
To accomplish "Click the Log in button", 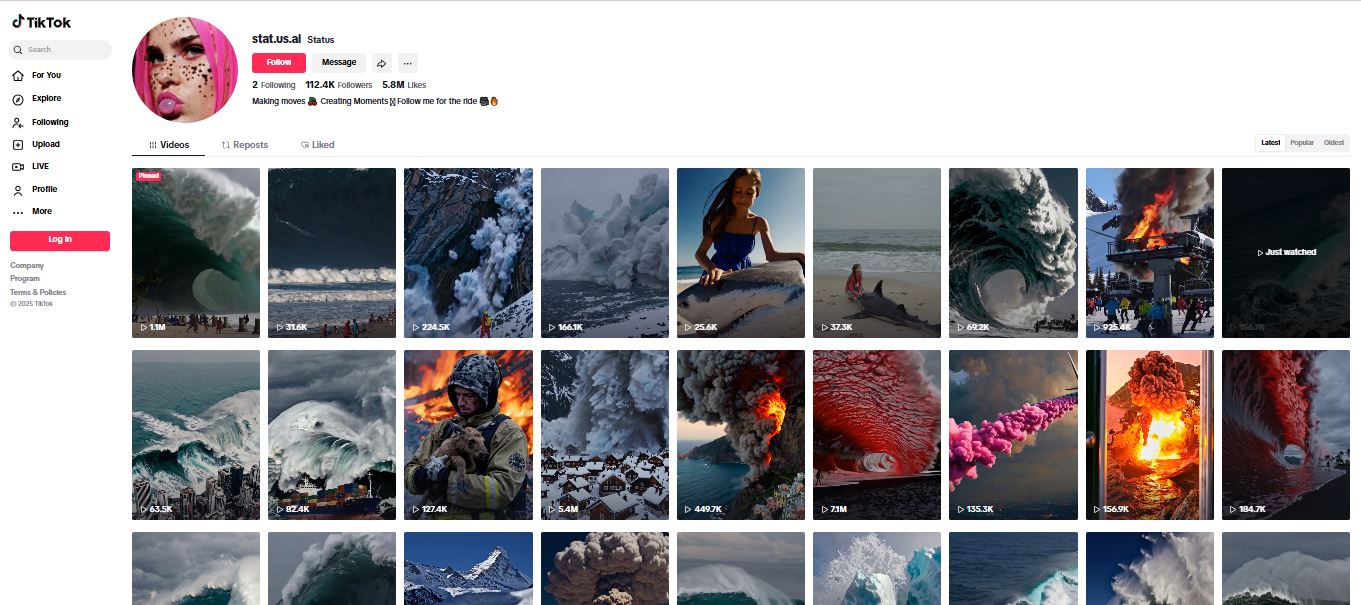I will tap(60, 240).
